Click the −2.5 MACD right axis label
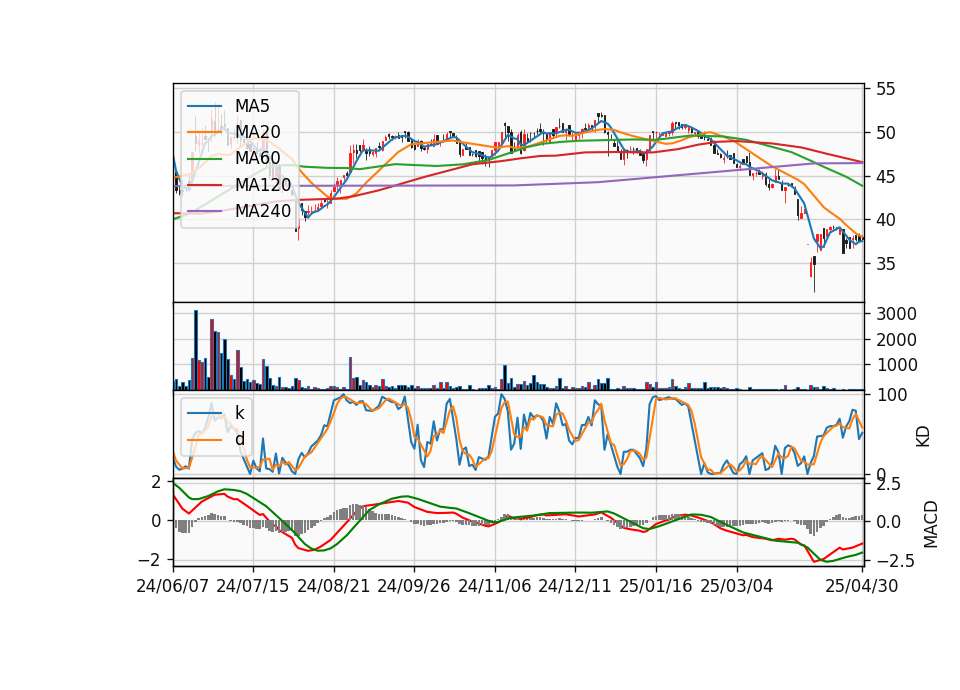 click(895, 561)
